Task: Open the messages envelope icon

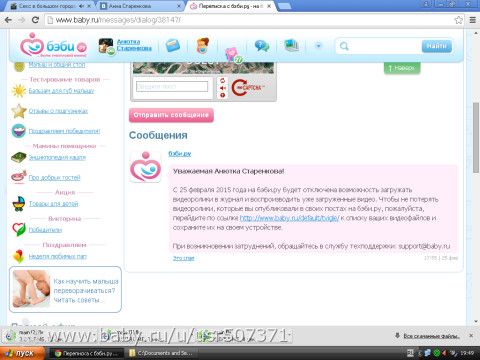Action: pos(173,45)
